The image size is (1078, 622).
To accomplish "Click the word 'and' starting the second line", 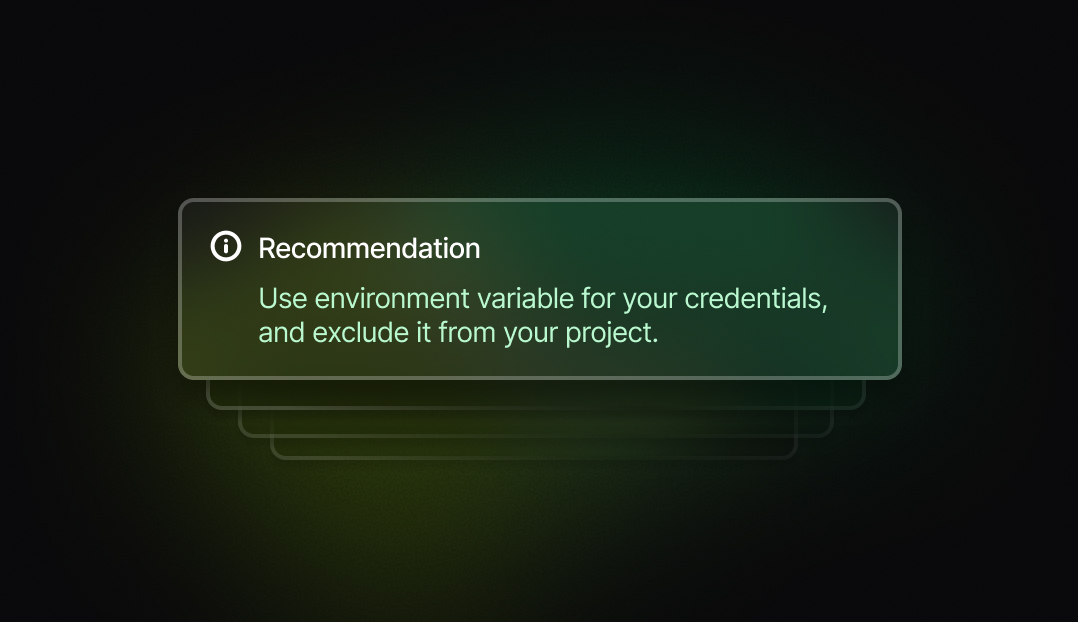I will click(281, 333).
